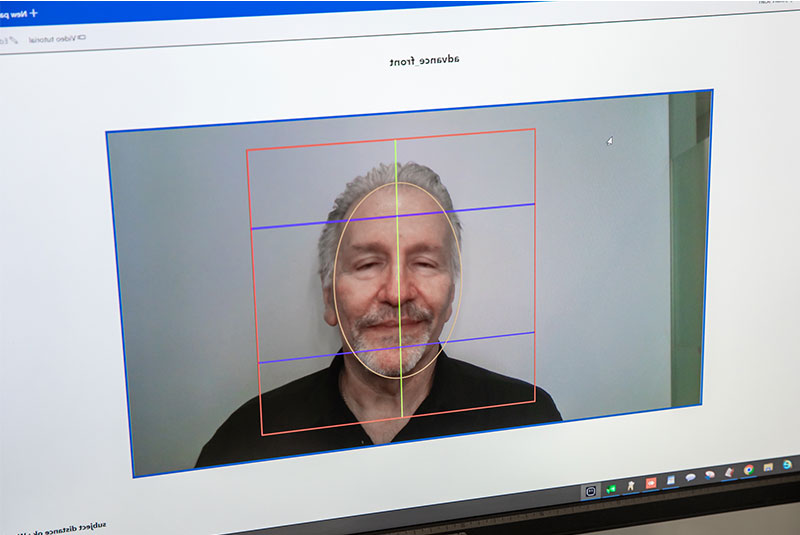Open Internet Explorer icon in the taskbar
This screenshot has width=800, height=535.
(x=787, y=465)
